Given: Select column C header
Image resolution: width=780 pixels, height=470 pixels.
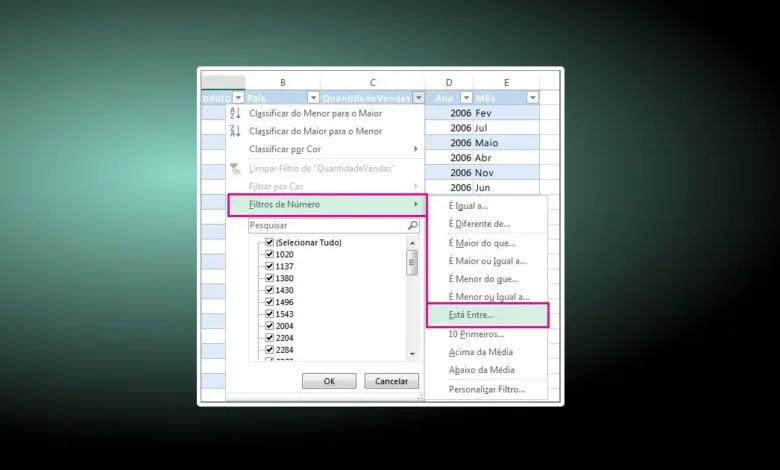Looking at the screenshot, I should point(373,83).
